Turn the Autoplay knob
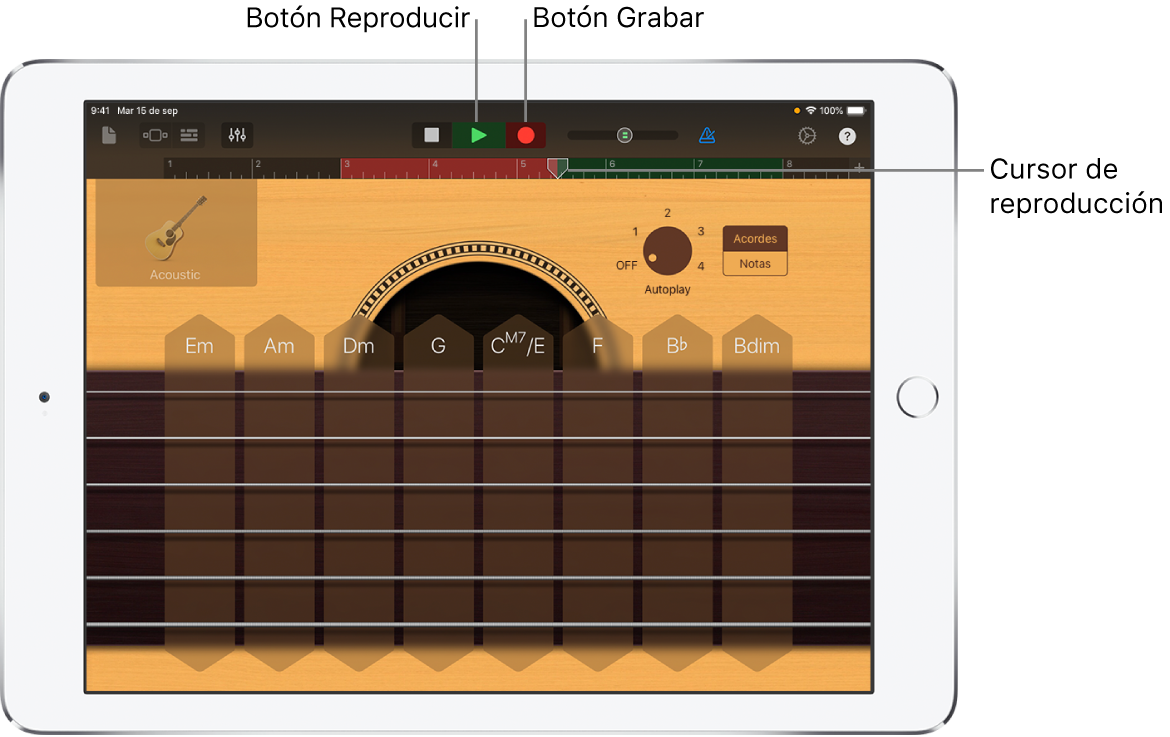The height and width of the screenshot is (737, 1170). (x=667, y=251)
